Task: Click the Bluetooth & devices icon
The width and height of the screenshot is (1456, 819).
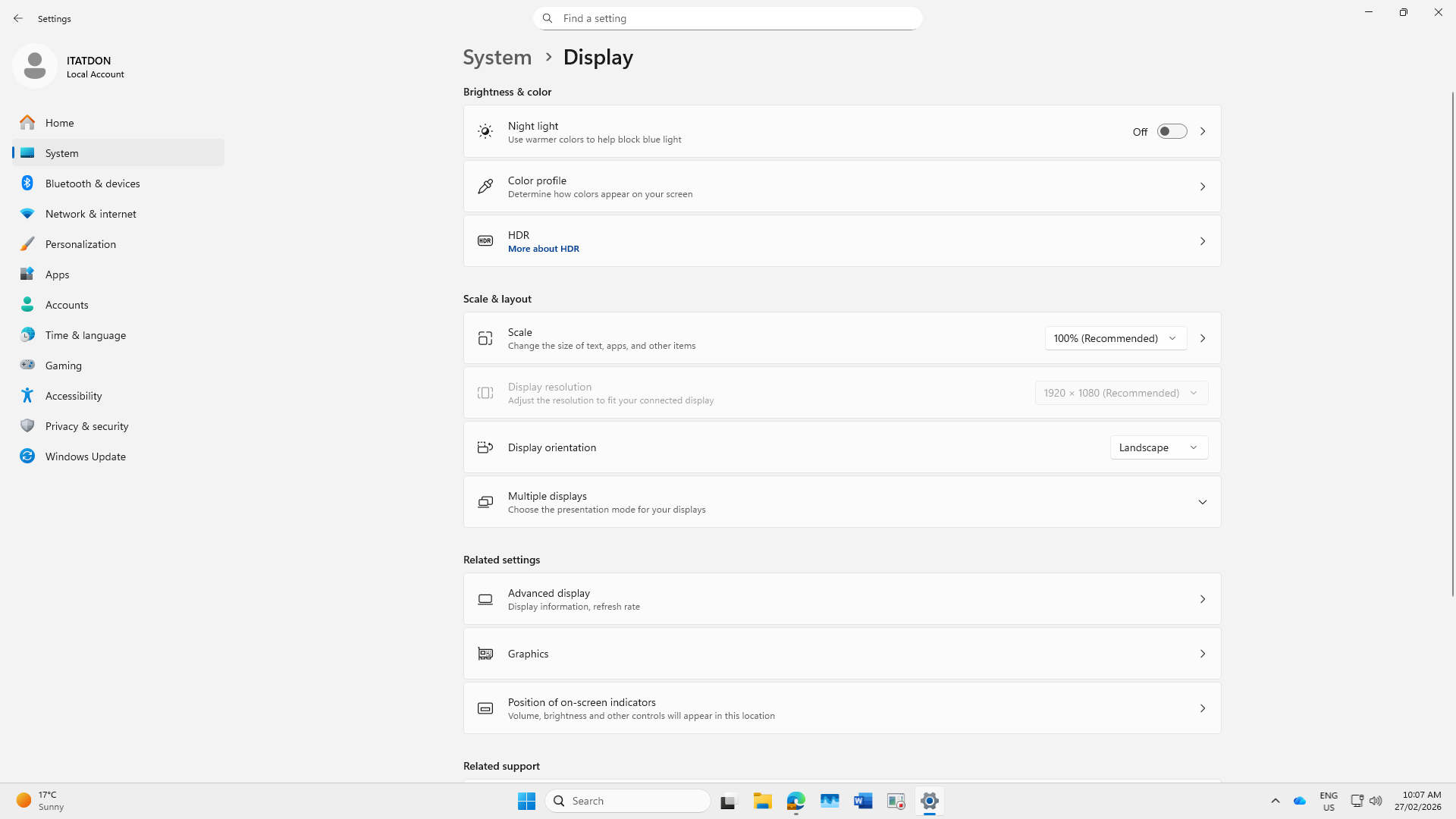Action: pos(27,183)
